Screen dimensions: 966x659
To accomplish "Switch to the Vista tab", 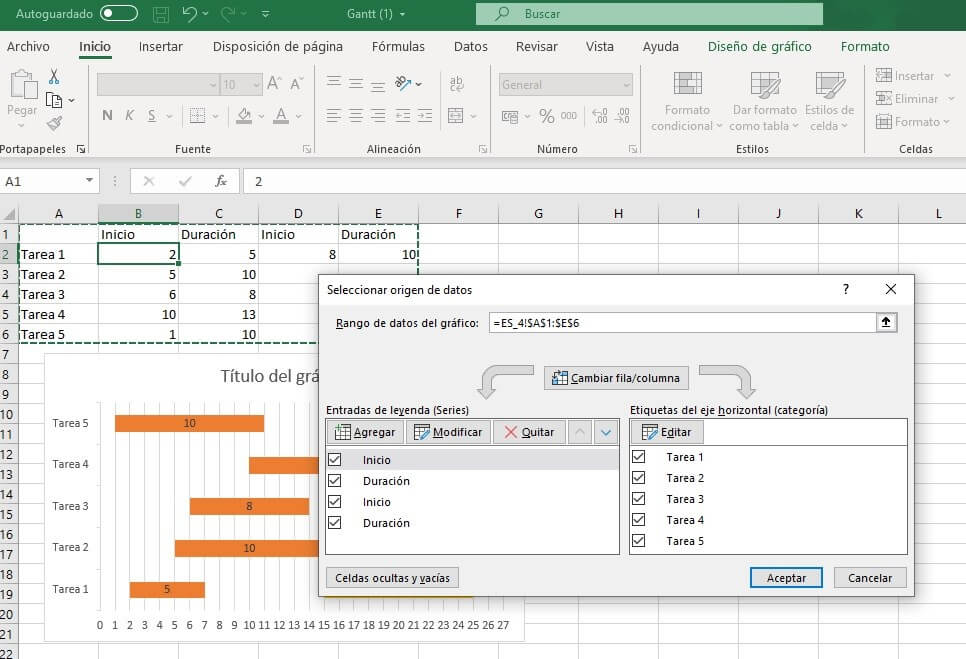I will (x=599, y=47).
